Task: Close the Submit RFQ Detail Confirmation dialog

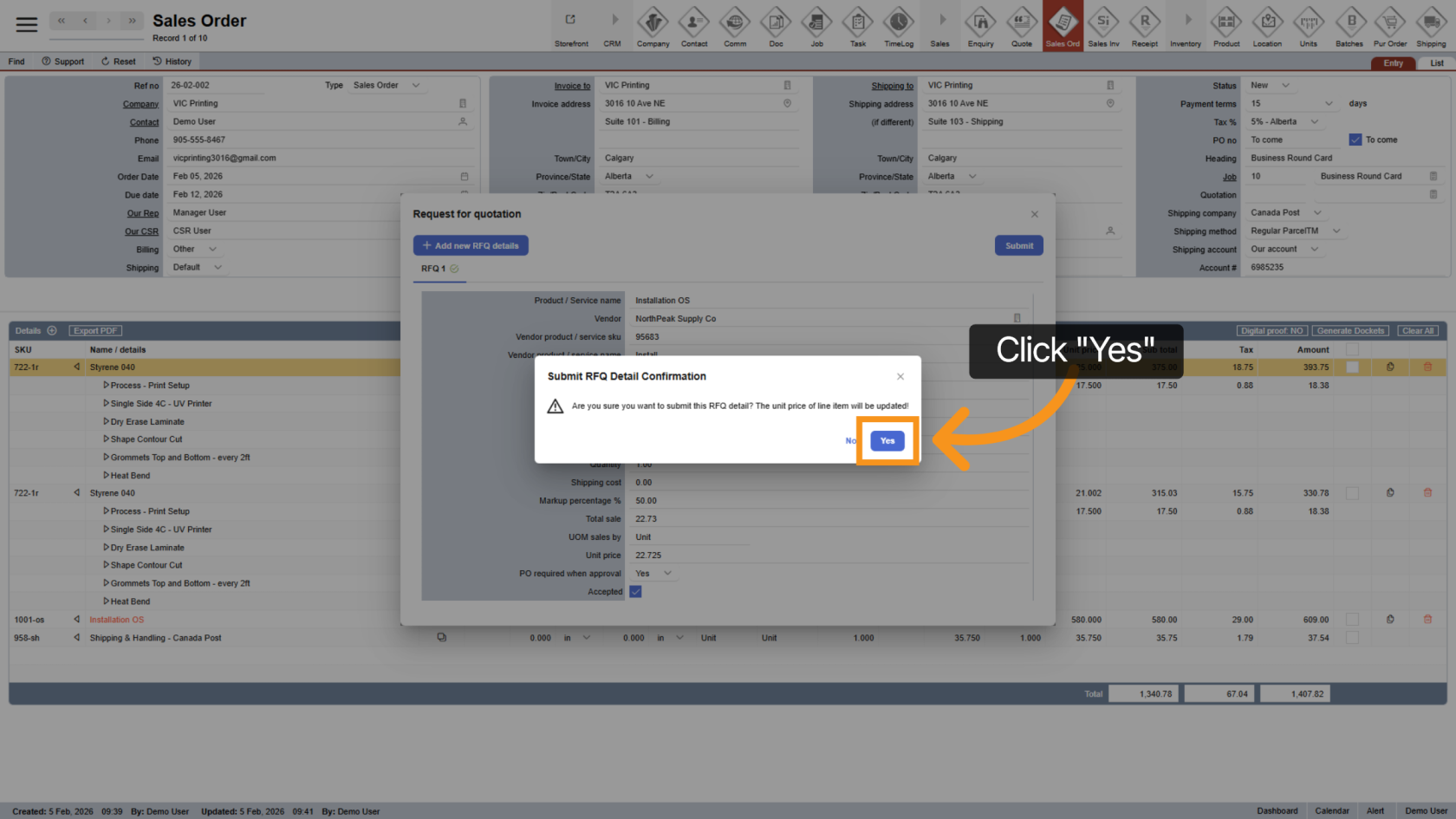Action: [x=900, y=376]
